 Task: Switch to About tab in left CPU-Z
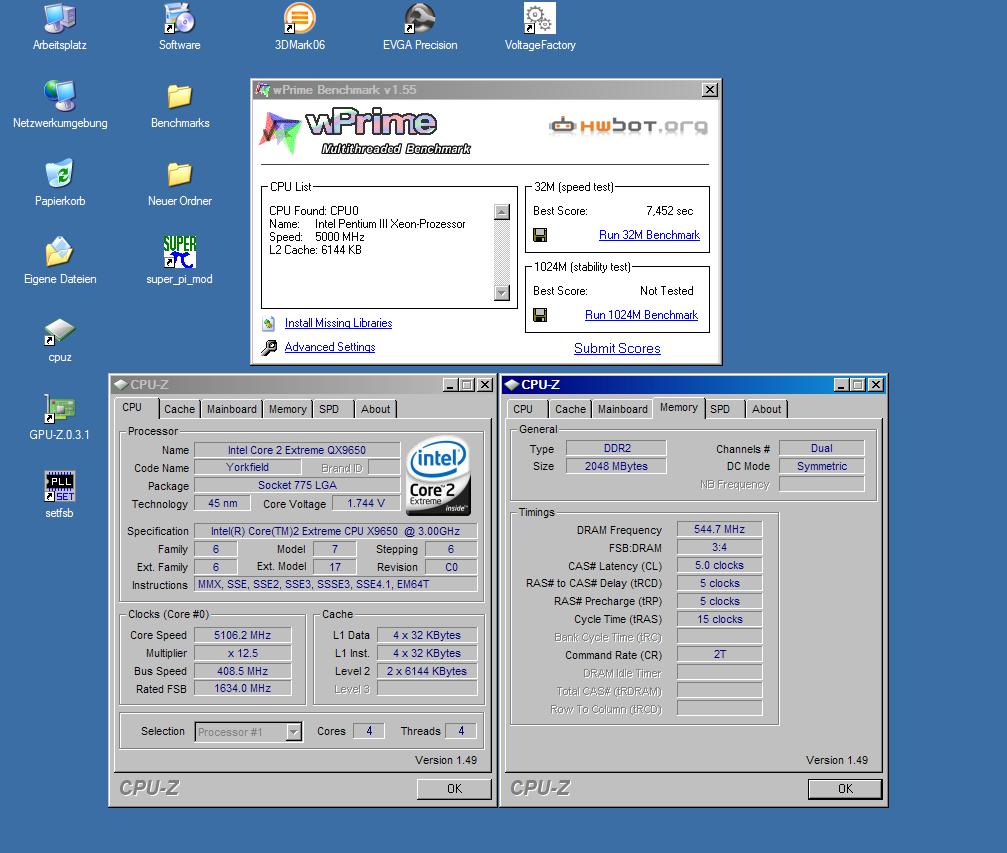(x=376, y=409)
